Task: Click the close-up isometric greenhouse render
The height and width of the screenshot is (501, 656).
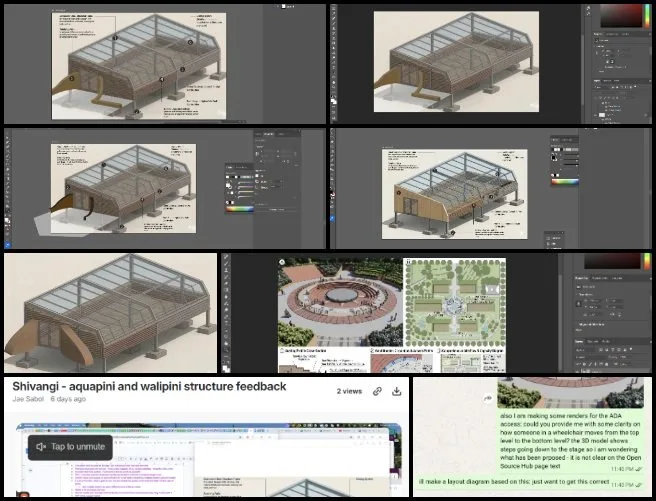Action: pos(110,313)
